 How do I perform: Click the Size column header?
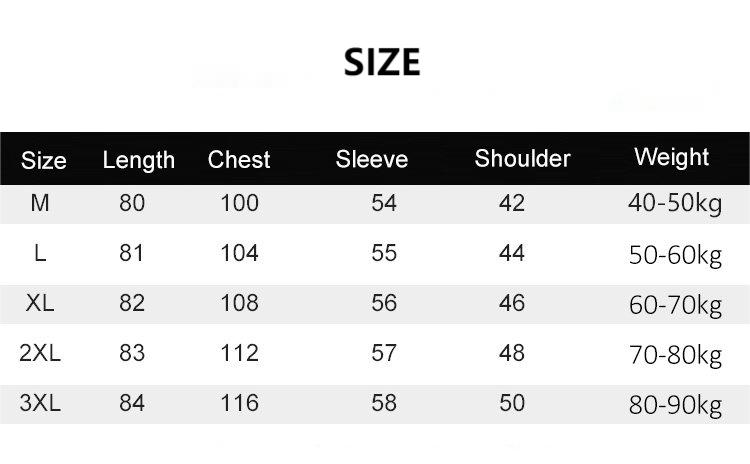pyautogui.click(x=44, y=160)
